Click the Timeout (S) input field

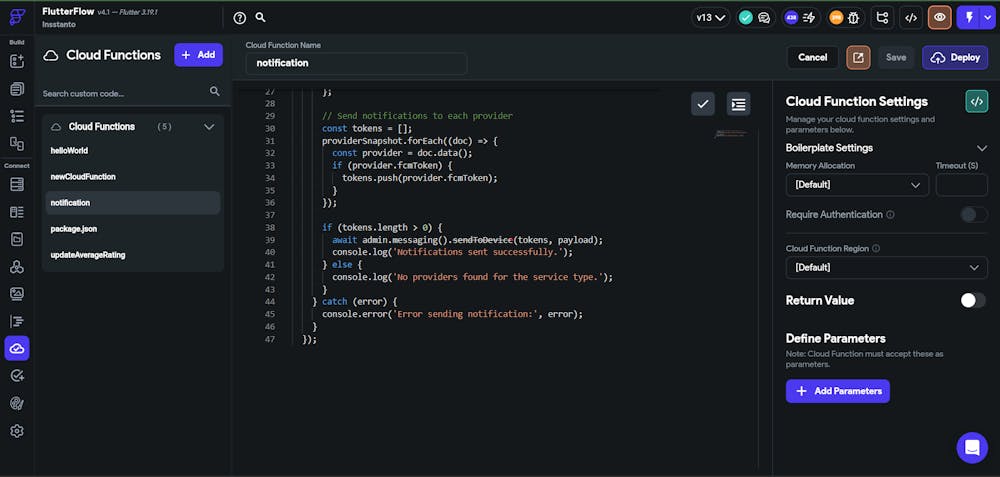(x=961, y=185)
